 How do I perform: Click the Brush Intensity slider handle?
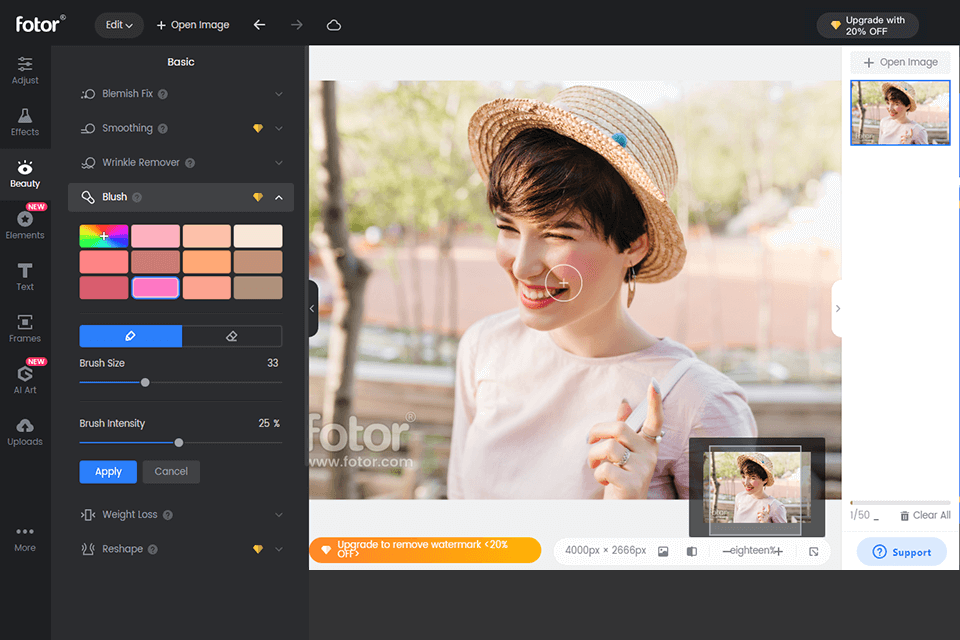[179, 443]
